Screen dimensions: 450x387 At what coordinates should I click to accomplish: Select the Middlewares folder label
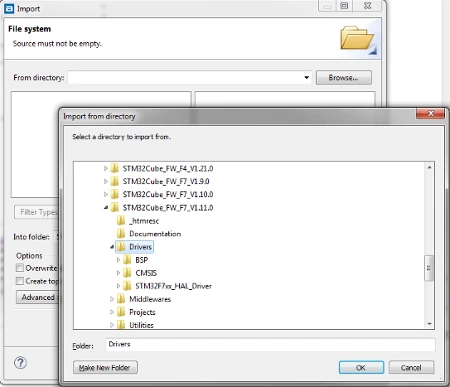pos(150,299)
